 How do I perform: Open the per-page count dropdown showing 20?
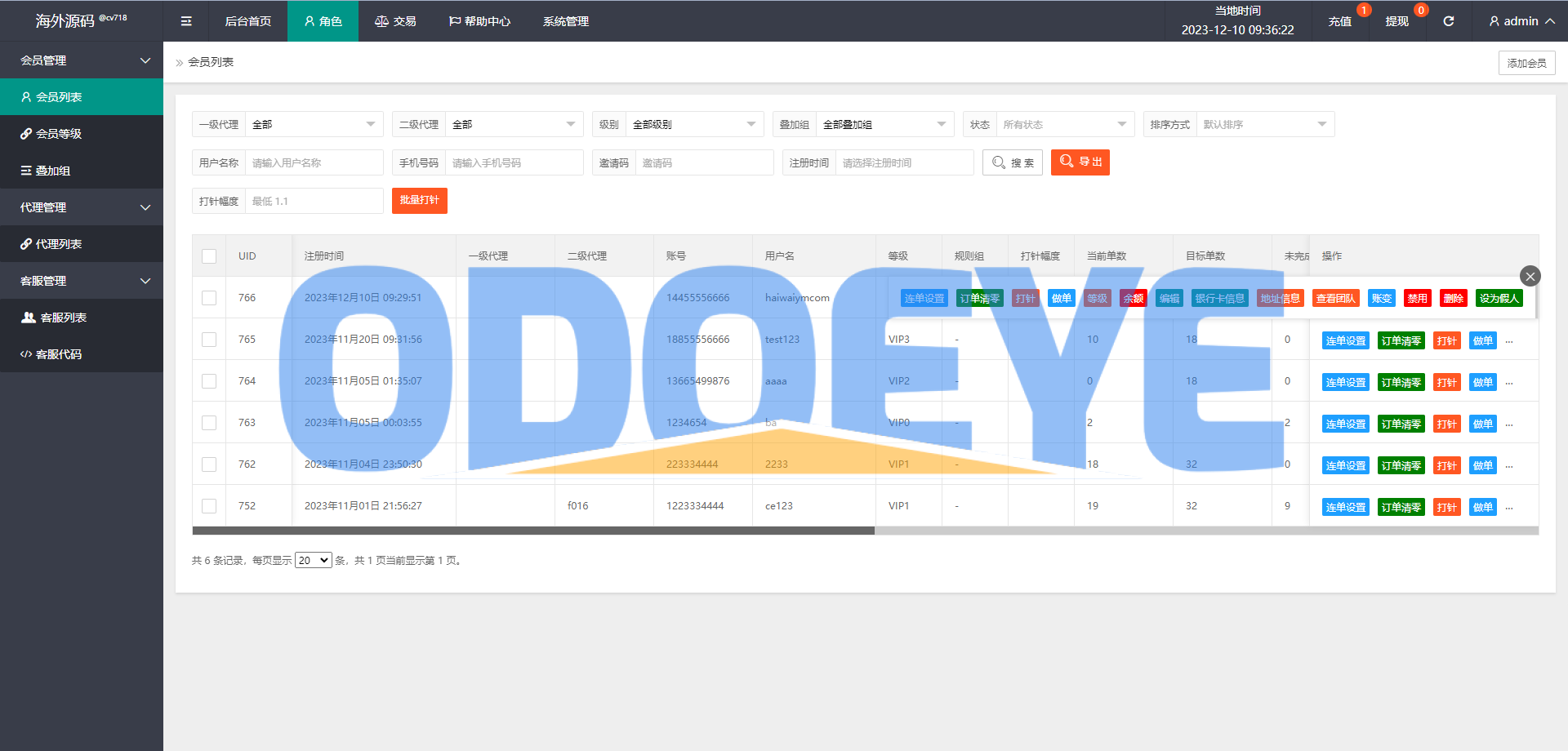pos(314,560)
